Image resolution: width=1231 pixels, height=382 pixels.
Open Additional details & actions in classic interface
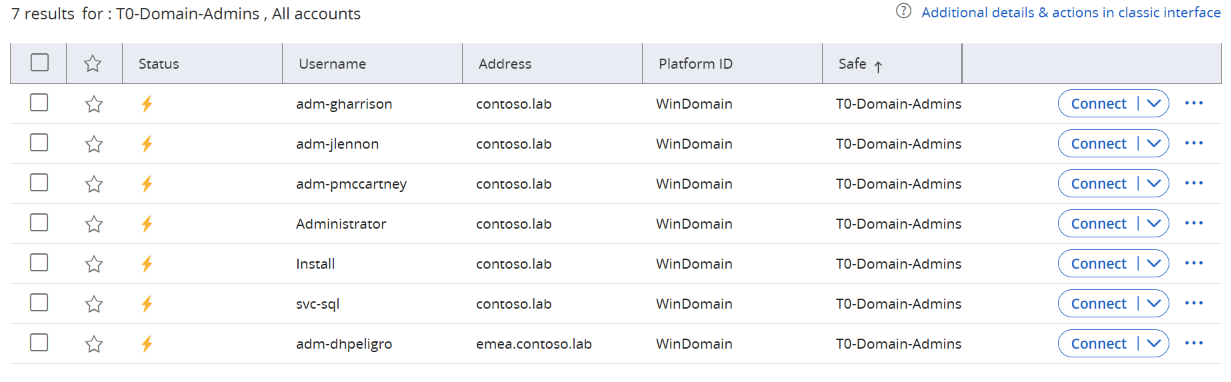(x=1070, y=13)
